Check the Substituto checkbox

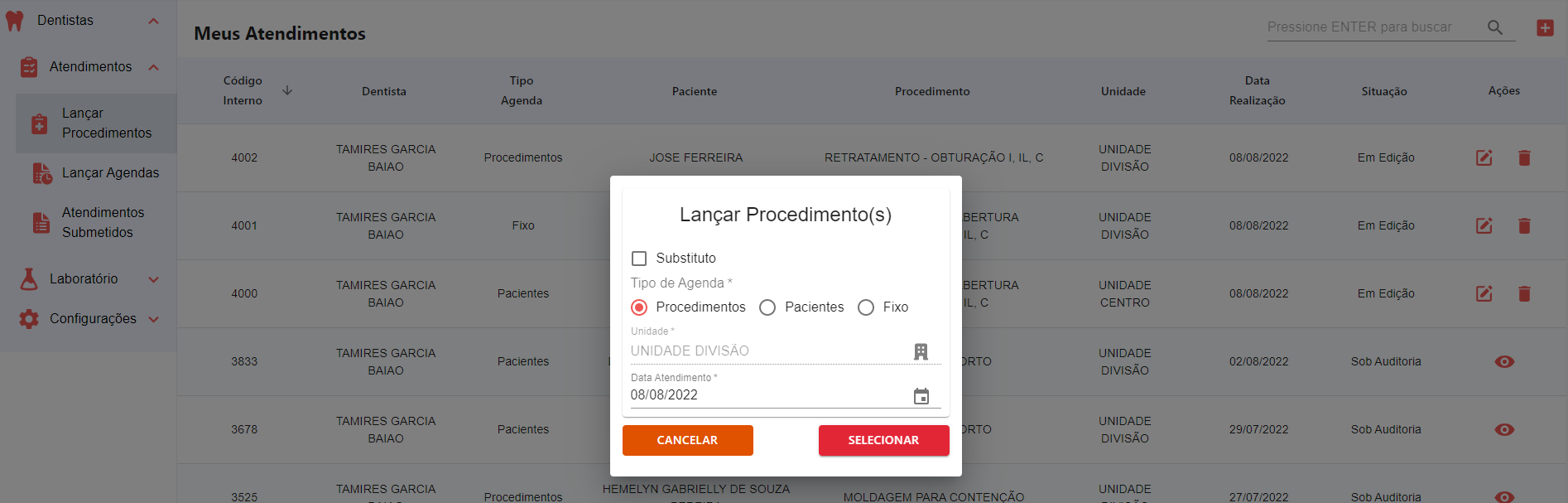pyautogui.click(x=639, y=259)
